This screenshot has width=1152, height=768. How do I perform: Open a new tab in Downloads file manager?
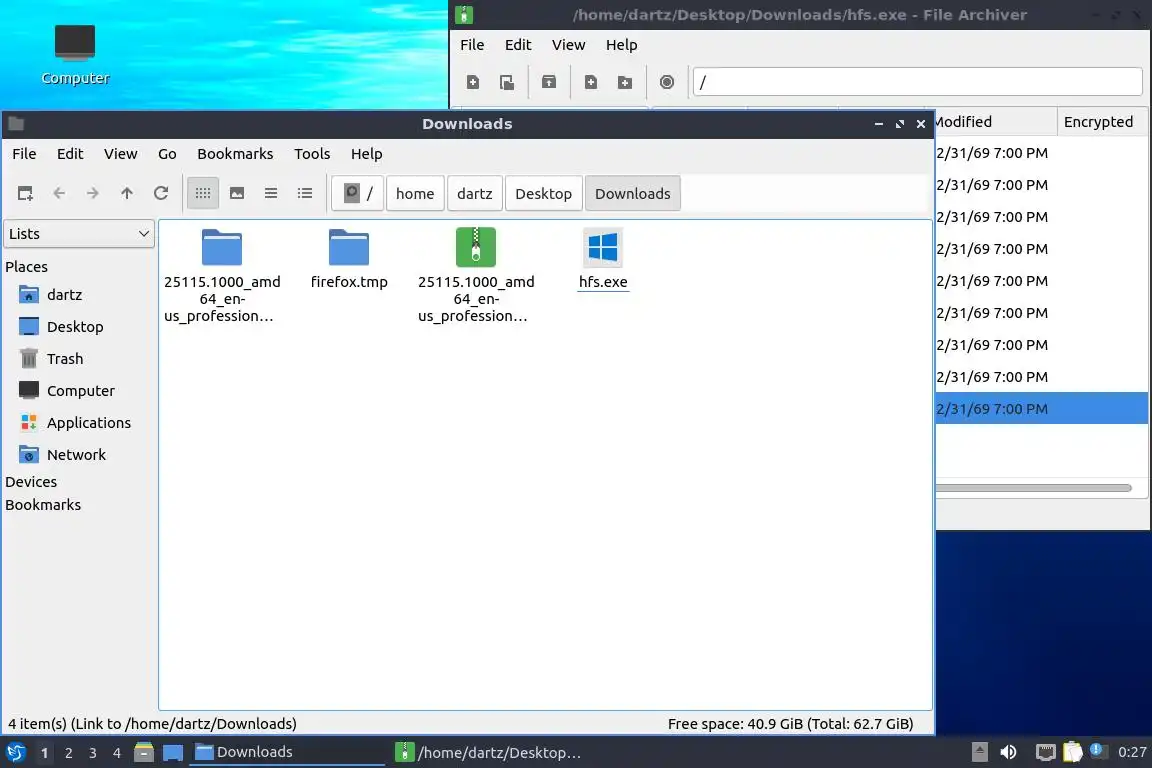pos(25,193)
